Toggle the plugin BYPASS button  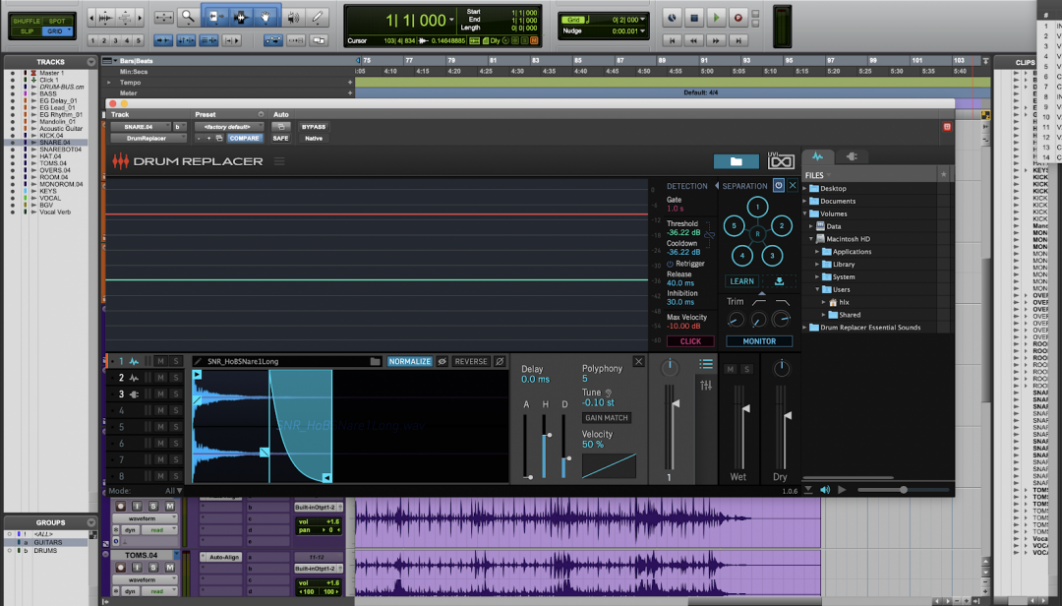pos(314,127)
